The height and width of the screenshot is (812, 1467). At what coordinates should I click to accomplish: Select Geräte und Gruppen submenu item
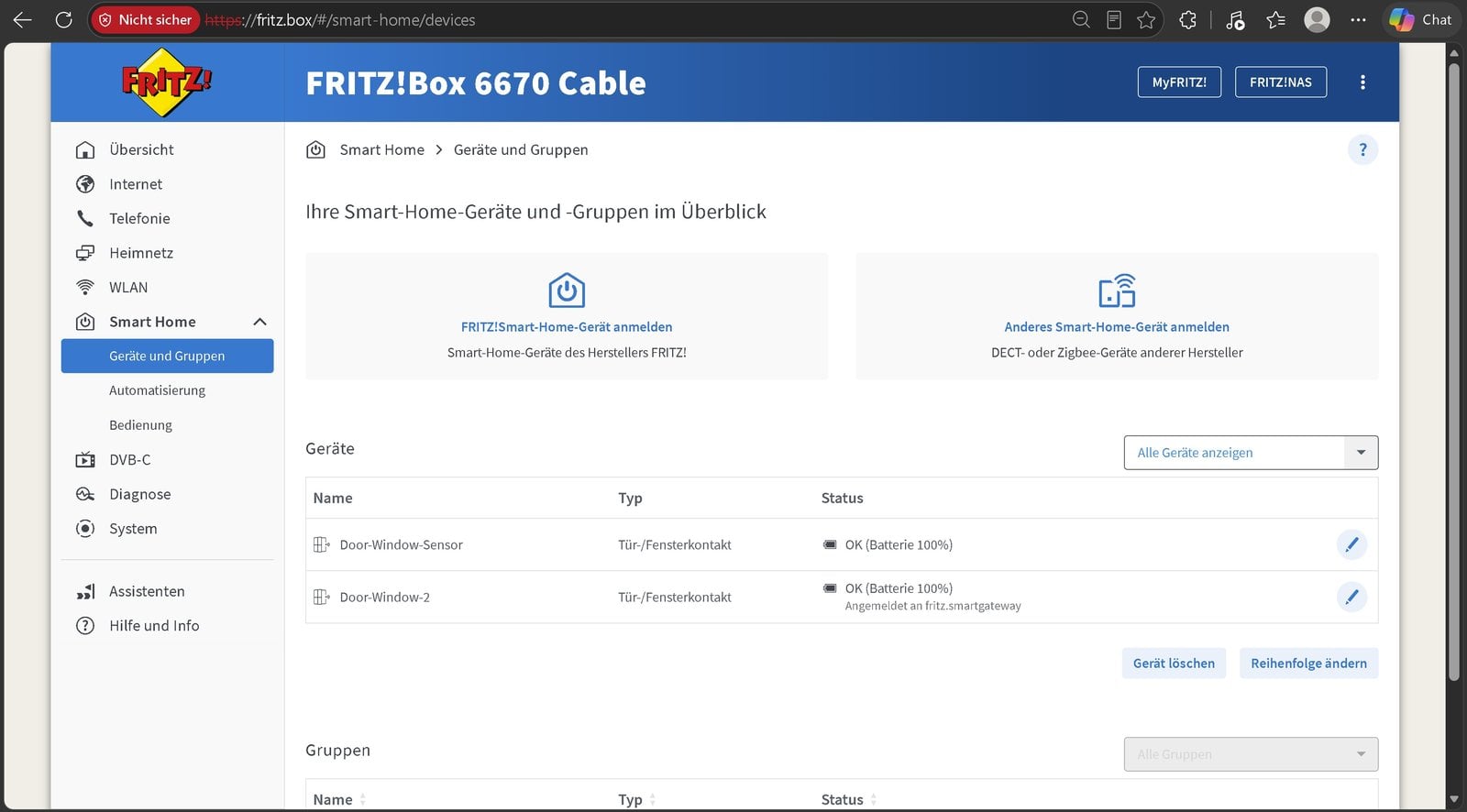(x=167, y=356)
